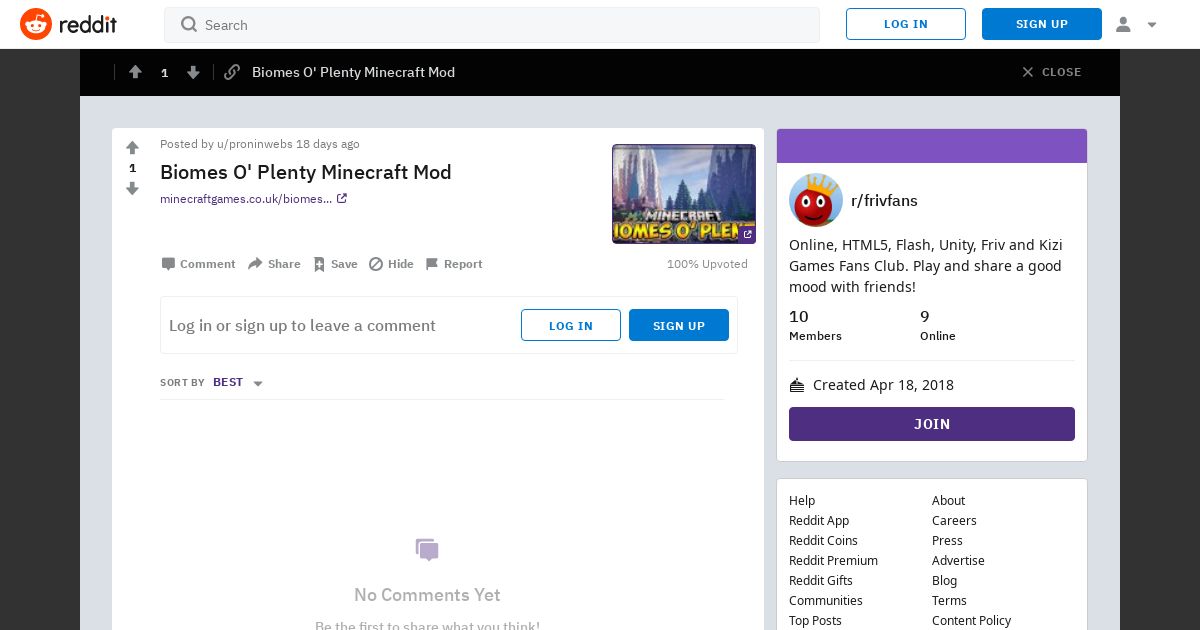1200x630 pixels.
Task: Click the search magnifier icon
Action: (x=188, y=25)
